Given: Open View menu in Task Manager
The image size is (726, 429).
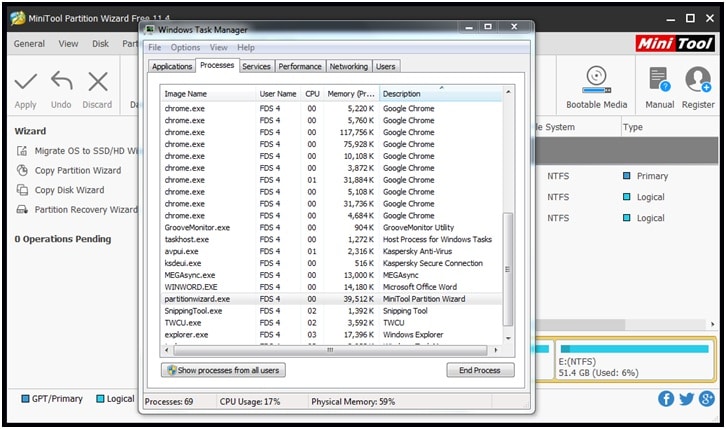Looking at the screenshot, I should click(x=219, y=48).
